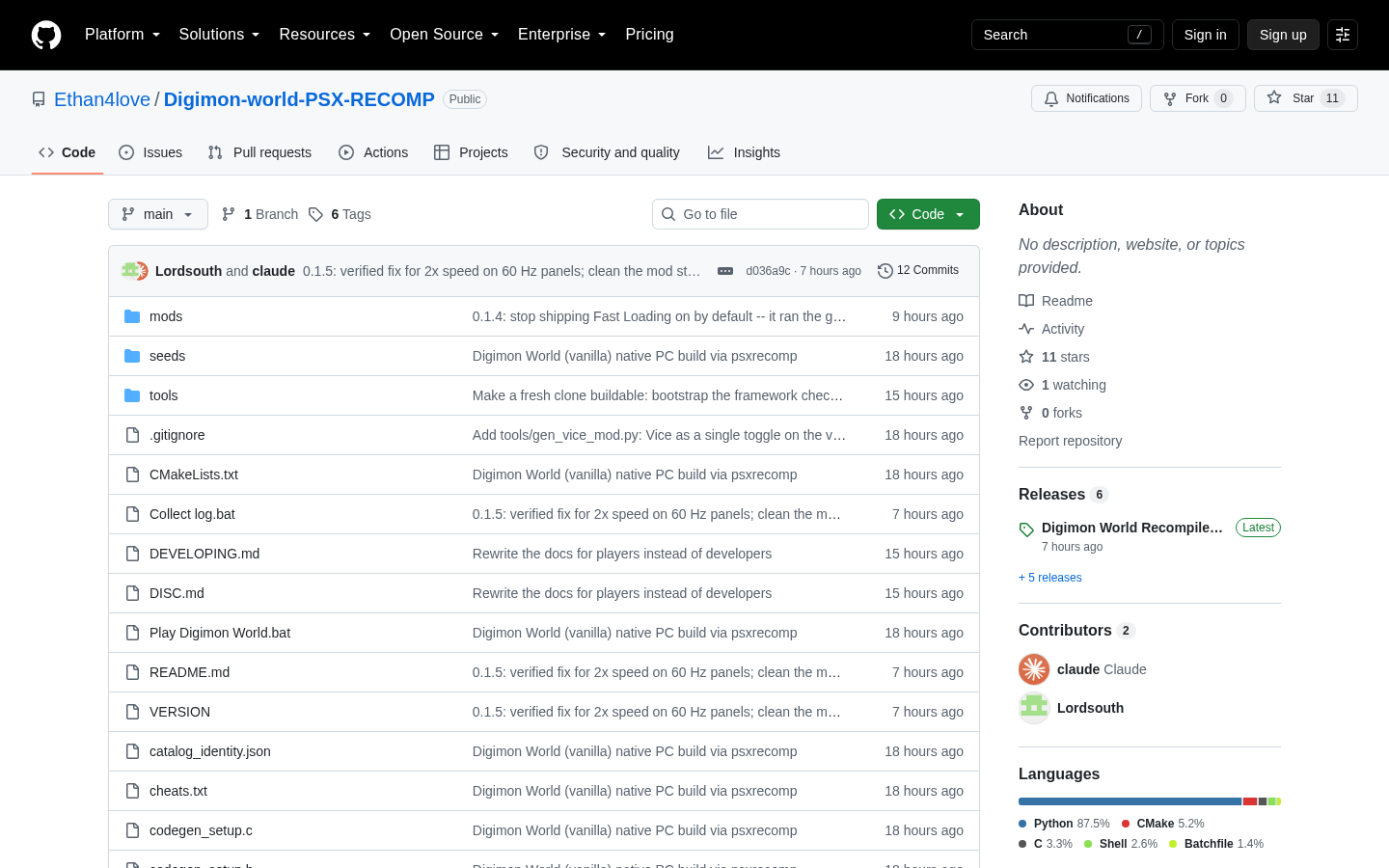Click the Sign in button
The height and width of the screenshot is (868, 1389).
(x=1206, y=35)
